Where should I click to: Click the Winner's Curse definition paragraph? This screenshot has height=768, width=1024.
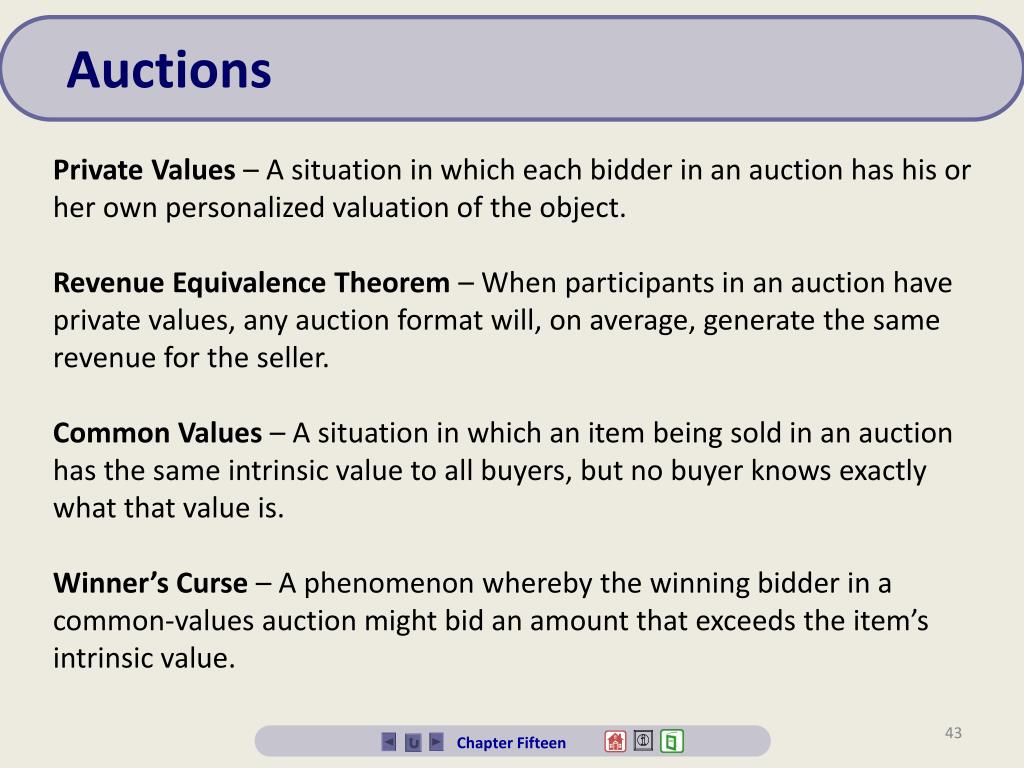click(490, 620)
